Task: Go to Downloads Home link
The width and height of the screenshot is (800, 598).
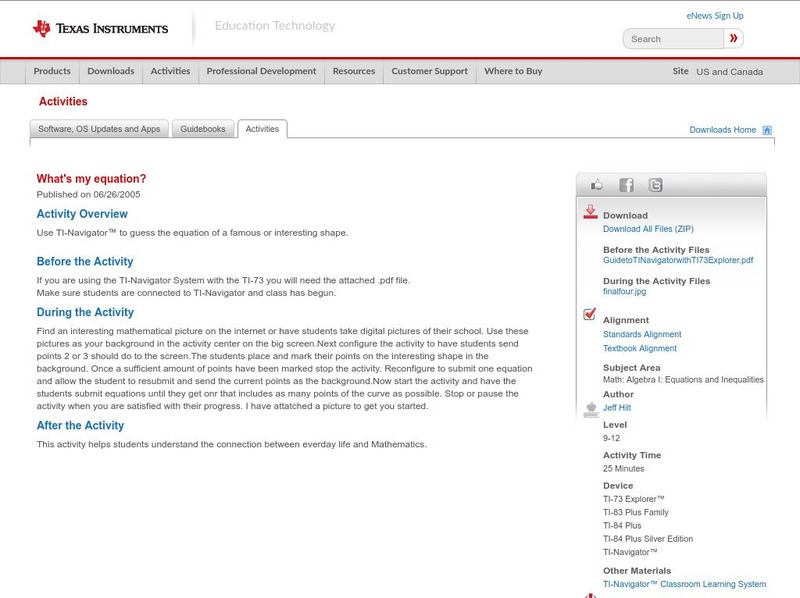Action: pyautogui.click(x=722, y=130)
